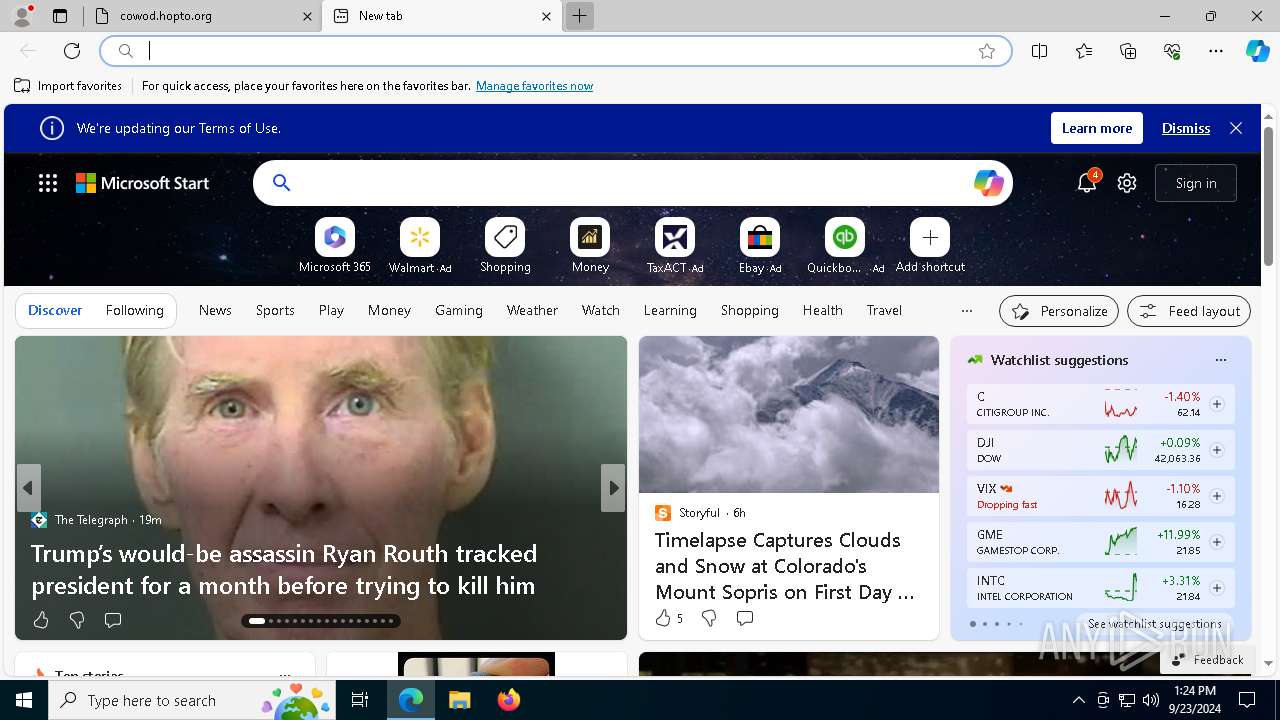1280x720 pixels.
Task: Open Feed layout options
Action: tap(1189, 311)
